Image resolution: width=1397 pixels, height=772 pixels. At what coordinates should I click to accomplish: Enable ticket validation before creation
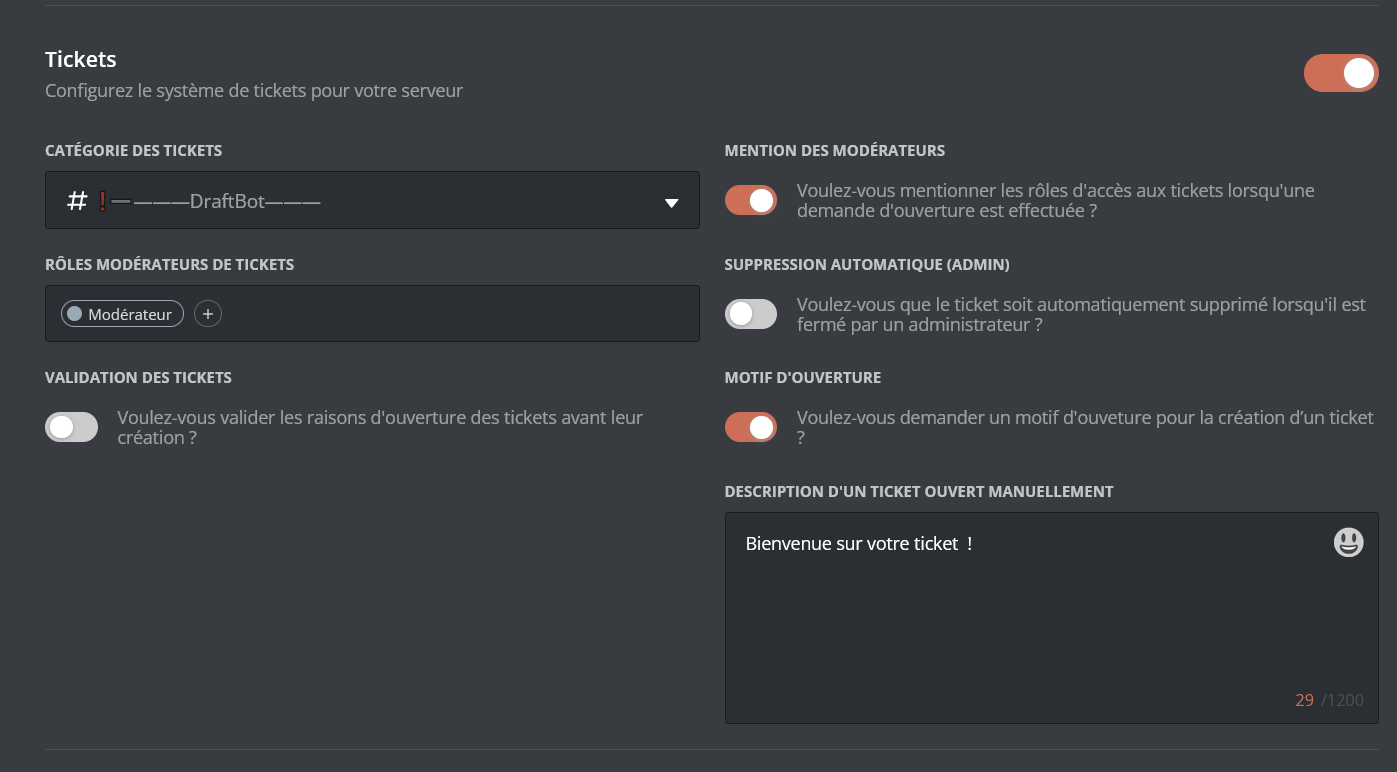coord(71,427)
